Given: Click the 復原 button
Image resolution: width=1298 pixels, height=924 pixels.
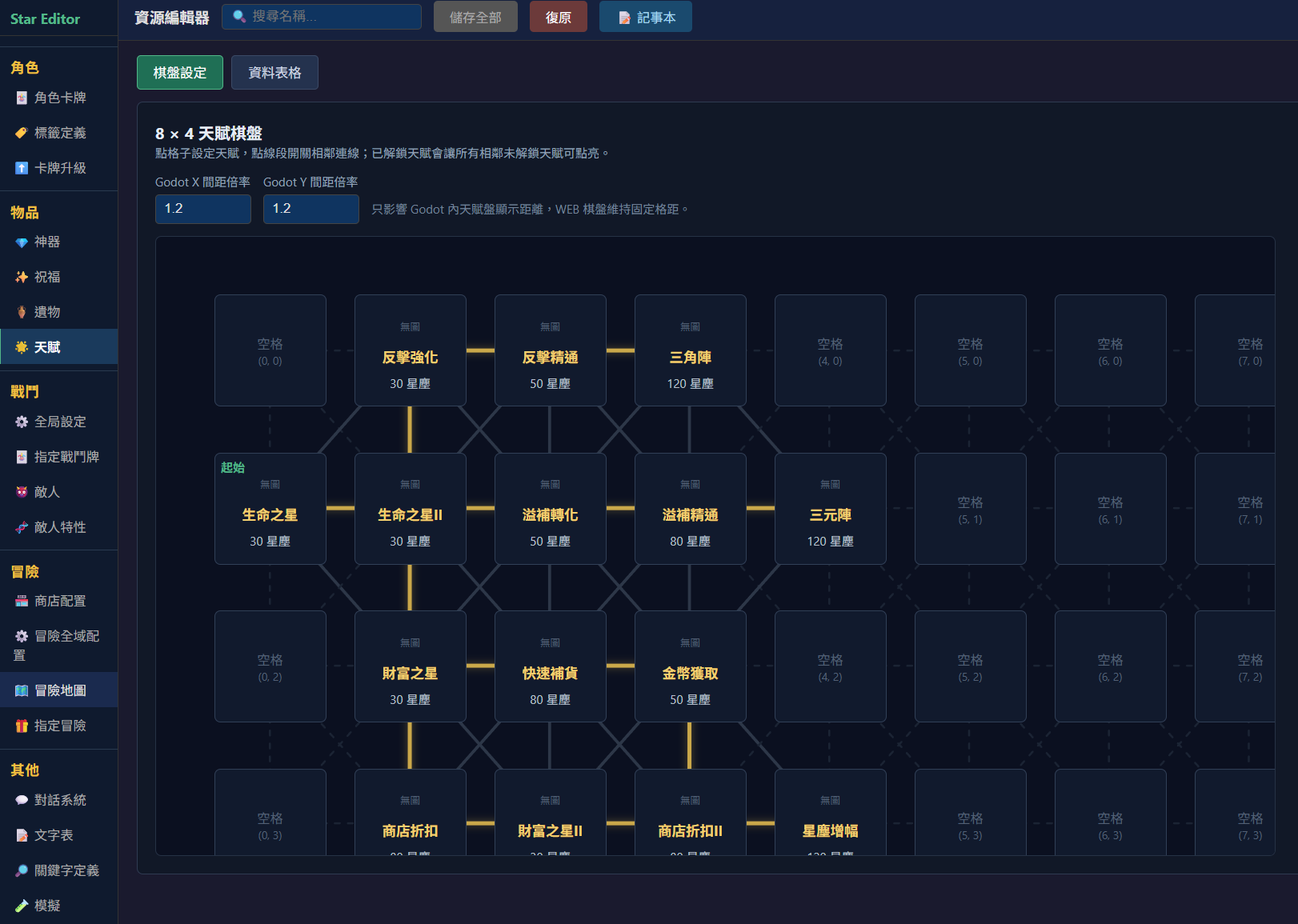Looking at the screenshot, I should [559, 17].
